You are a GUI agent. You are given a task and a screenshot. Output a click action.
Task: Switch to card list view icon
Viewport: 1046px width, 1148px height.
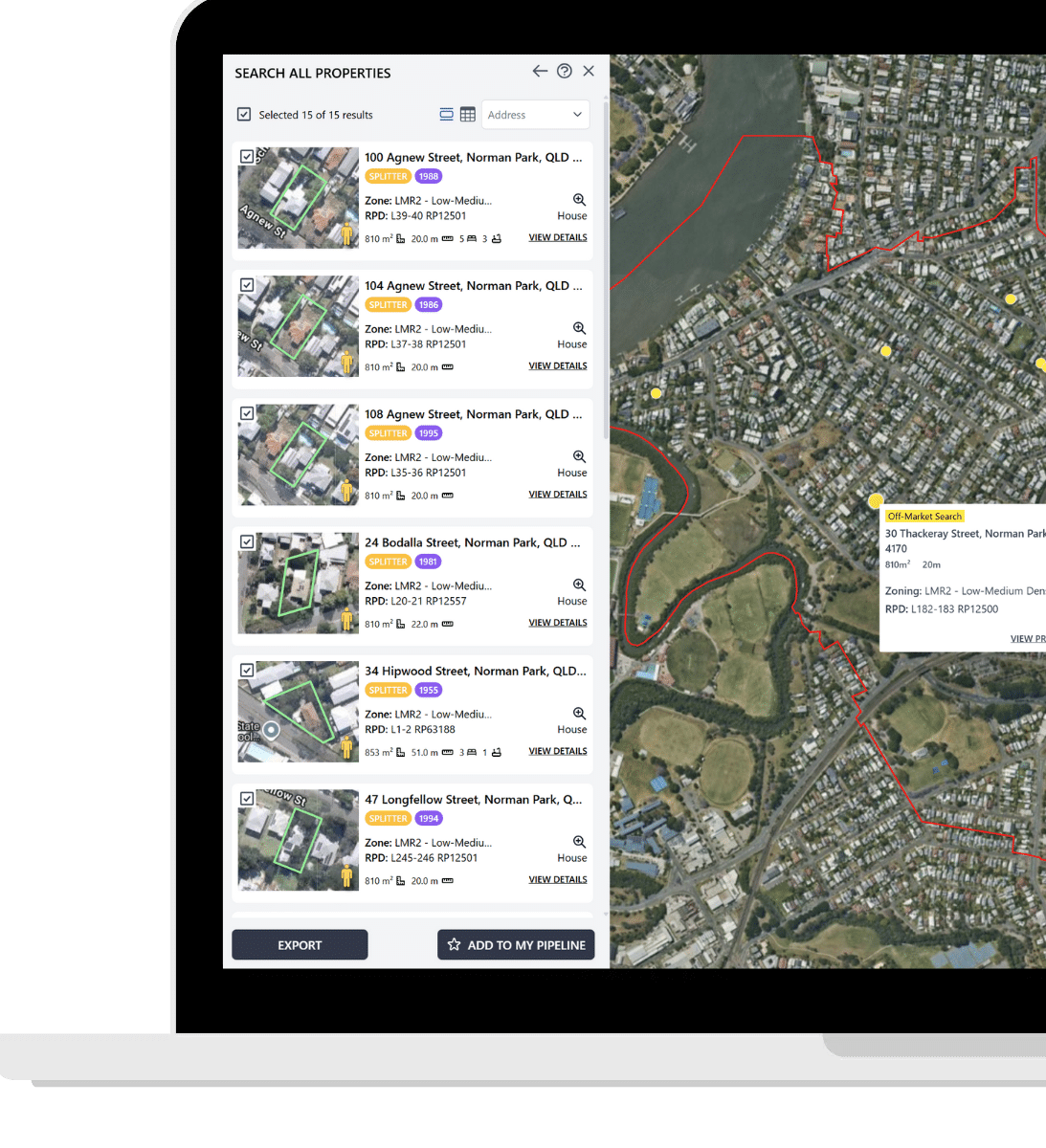point(446,115)
